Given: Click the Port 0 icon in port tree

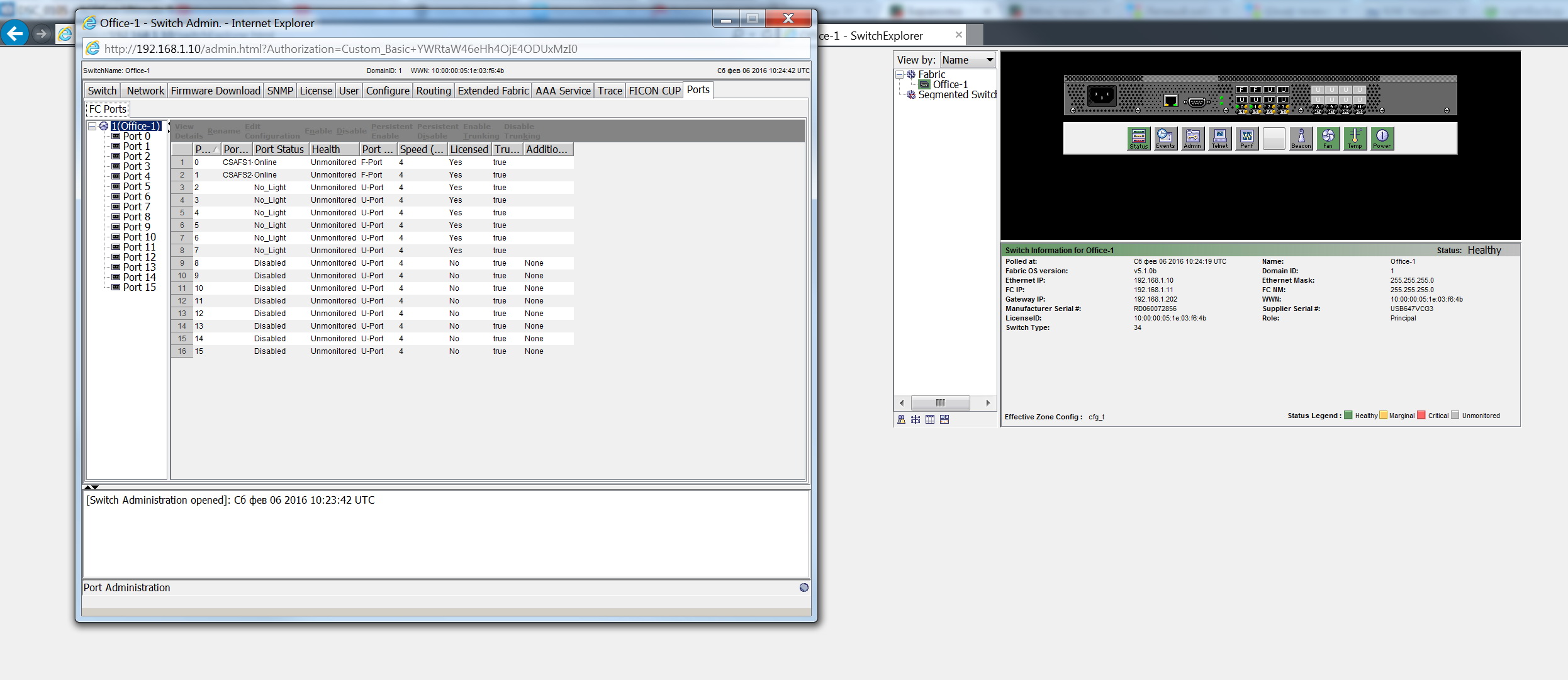Looking at the screenshot, I should (x=116, y=136).
